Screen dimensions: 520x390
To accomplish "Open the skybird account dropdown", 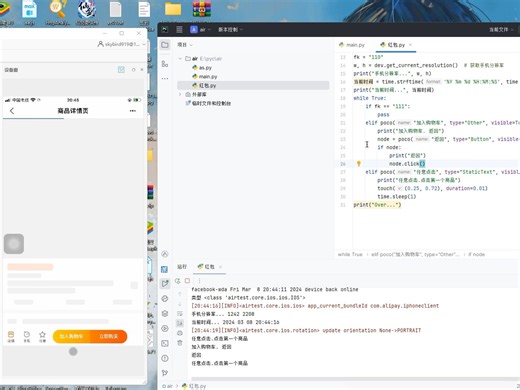I will coord(122,44).
